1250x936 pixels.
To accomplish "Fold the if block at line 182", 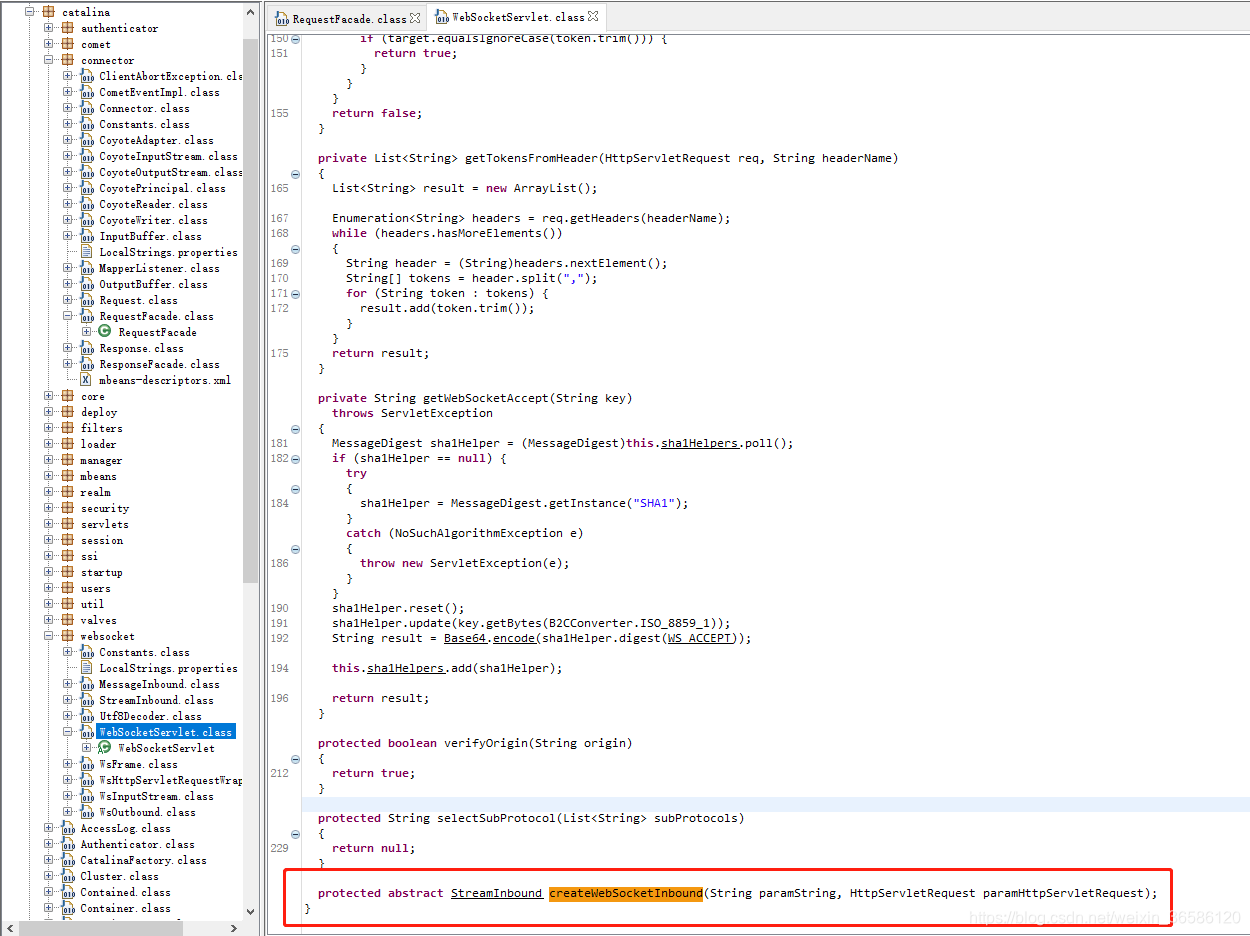I will (x=295, y=458).
